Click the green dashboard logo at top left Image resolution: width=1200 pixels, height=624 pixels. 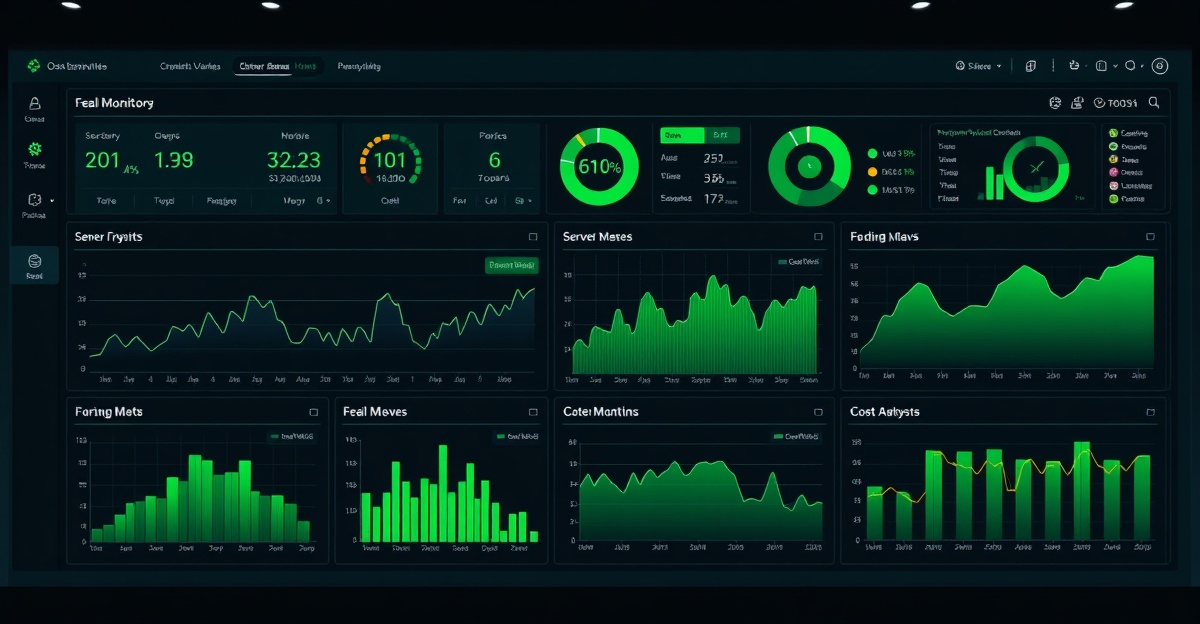(33, 67)
